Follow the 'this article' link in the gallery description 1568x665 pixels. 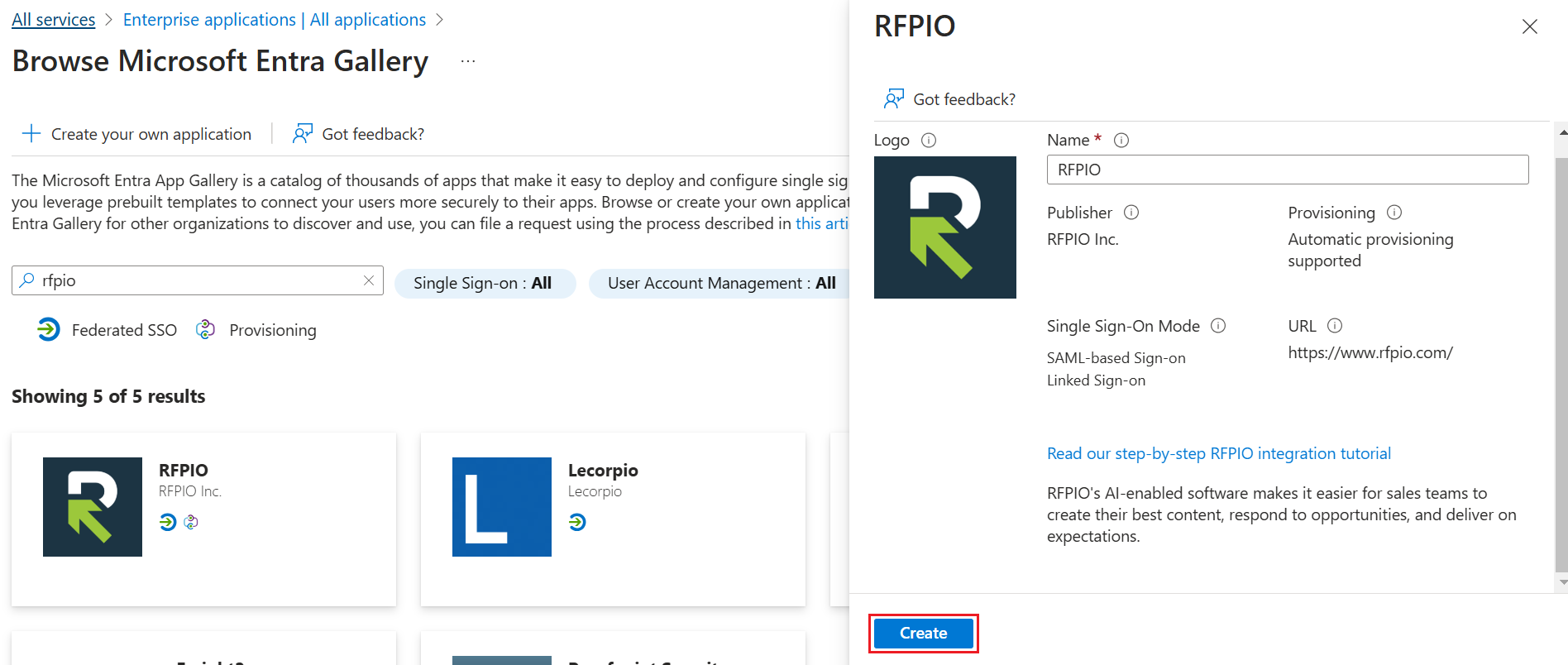point(822,223)
